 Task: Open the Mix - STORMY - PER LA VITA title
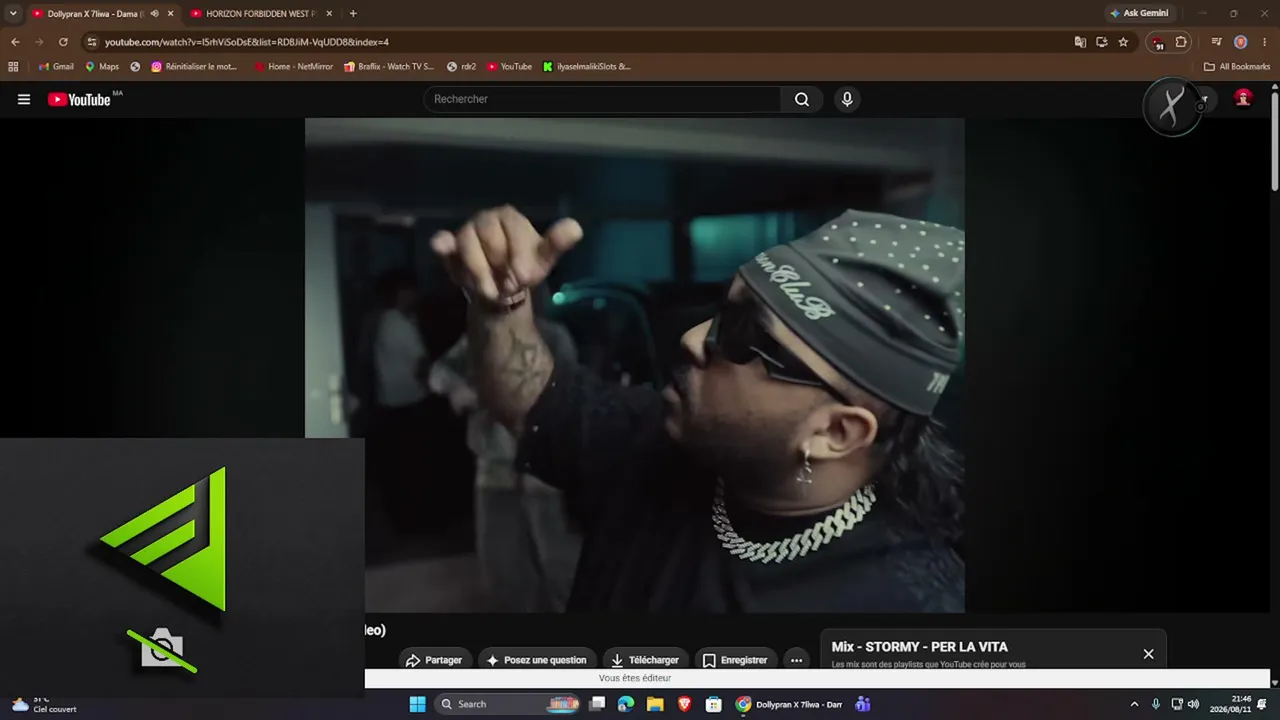tap(919, 647)
